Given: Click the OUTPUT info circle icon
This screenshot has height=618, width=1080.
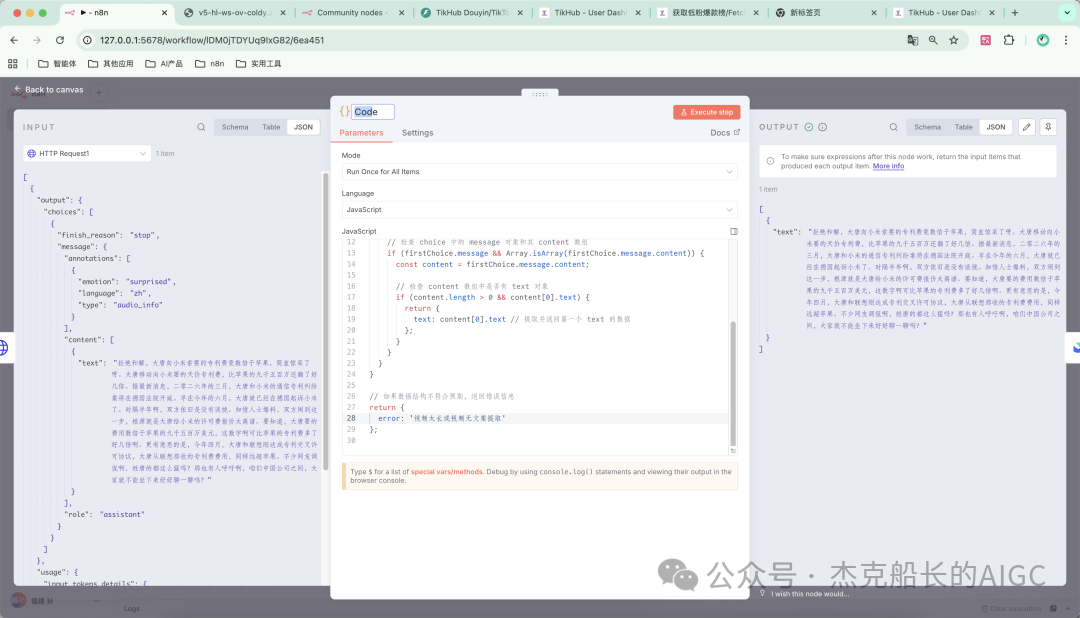Looking at the screenshot, I should coord(822,127).
